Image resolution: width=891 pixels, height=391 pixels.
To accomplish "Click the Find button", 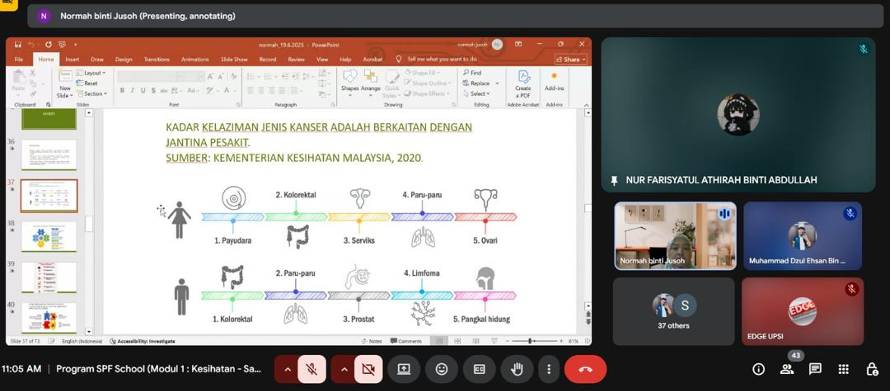I will click(472, 73).
